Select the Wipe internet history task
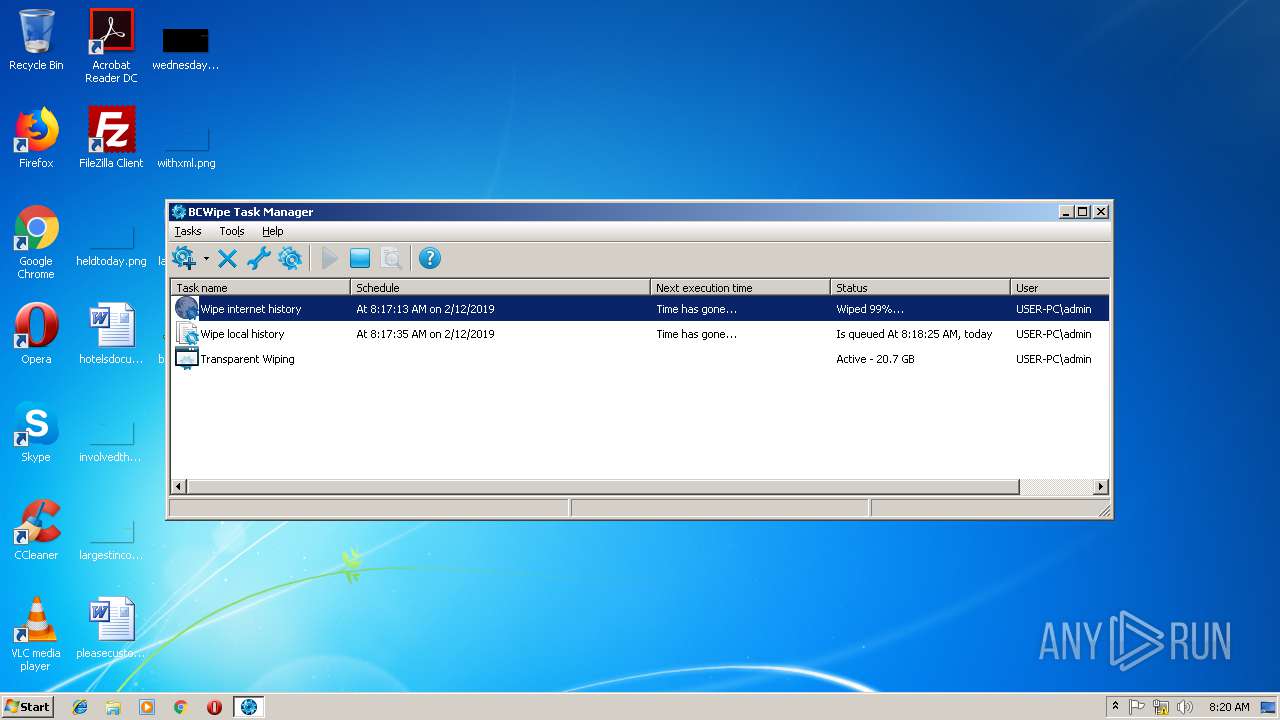The height and width of the screenshot is (720, 1280). tap(640, 309)
